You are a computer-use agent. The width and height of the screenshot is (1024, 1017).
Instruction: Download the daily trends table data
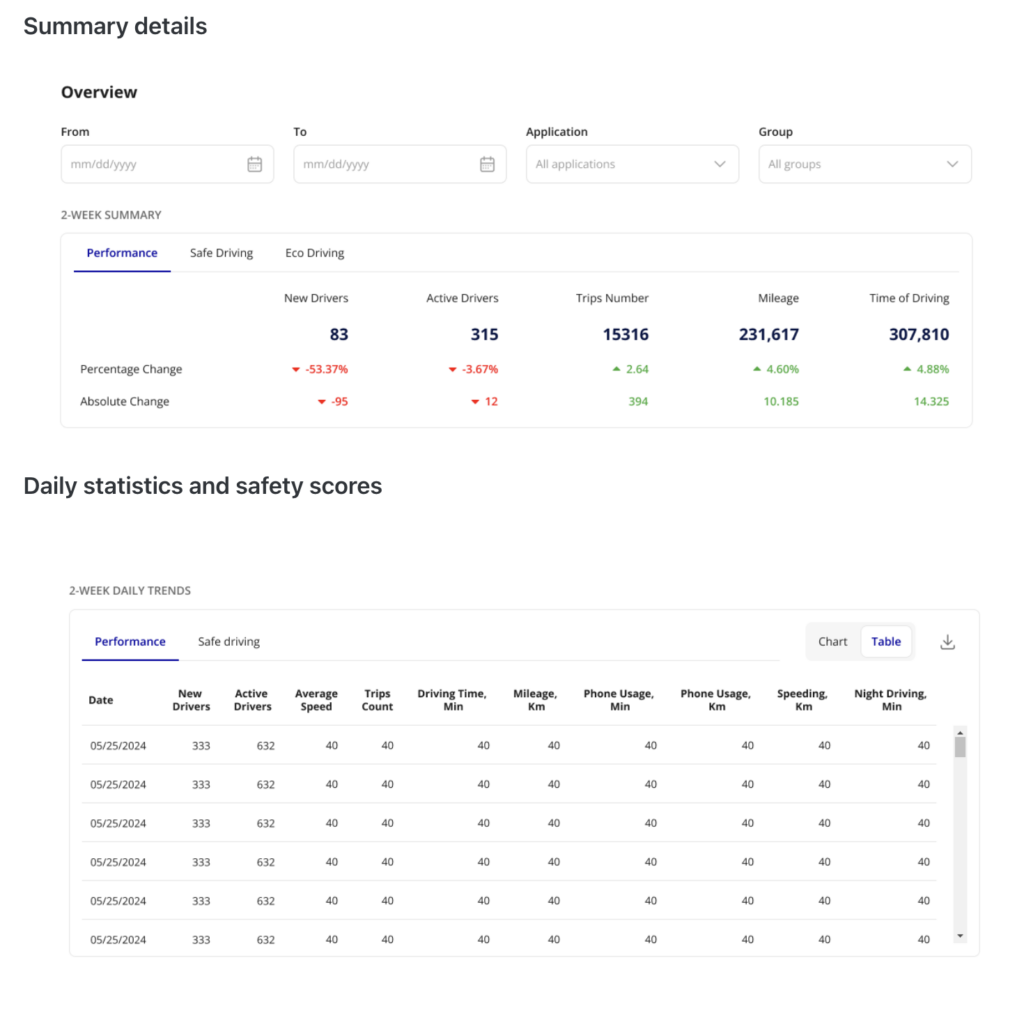tap(948, 642)
